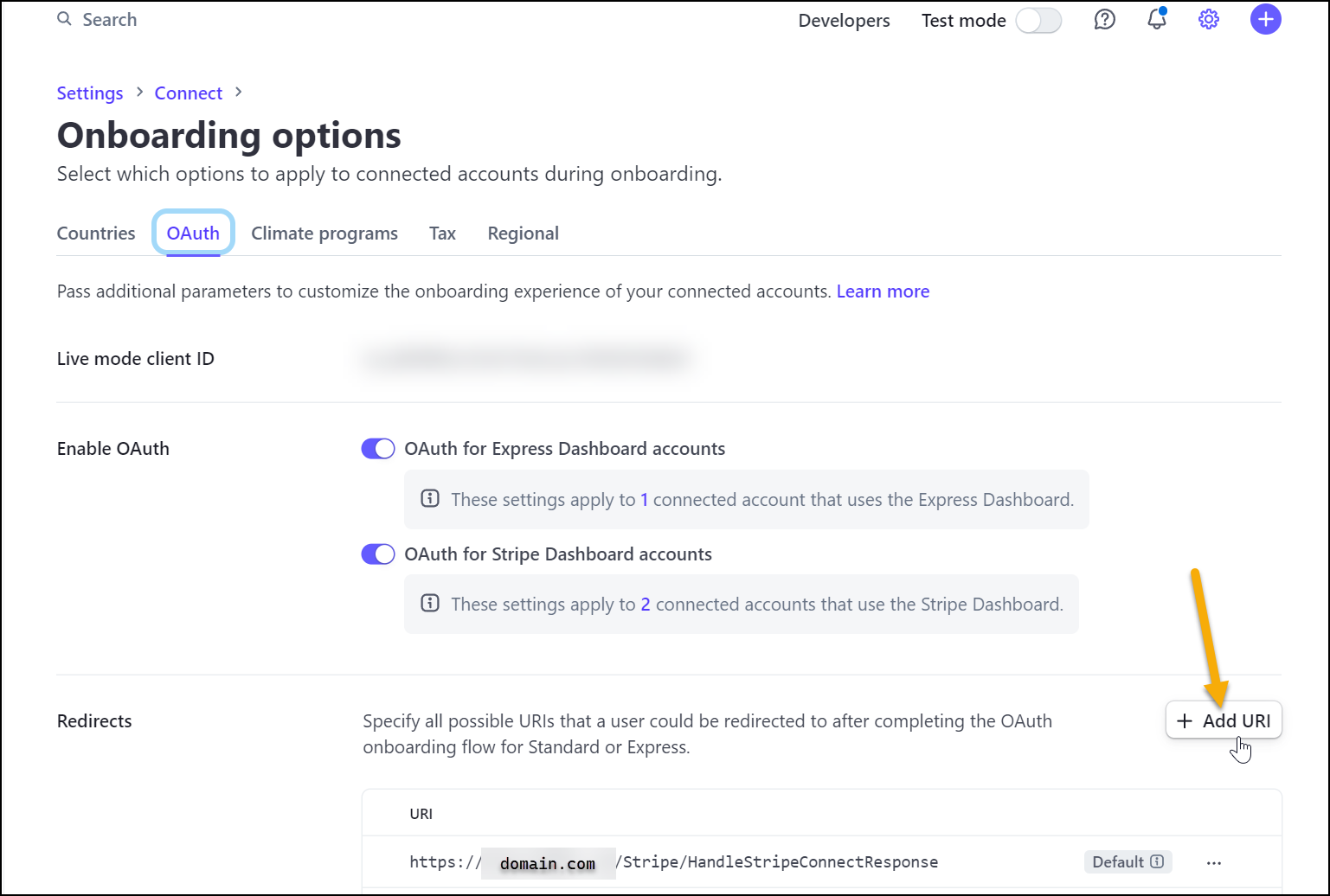Click the Search input field
Screen dimensions: 1330x896
coord(110,19)
